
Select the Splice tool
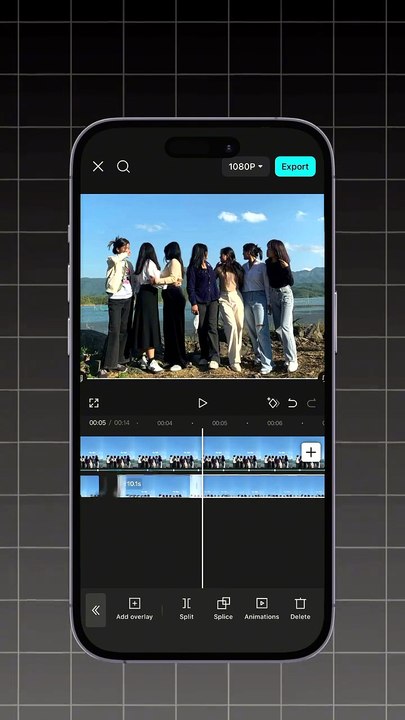pyautogui.click(x=223, y=609)
